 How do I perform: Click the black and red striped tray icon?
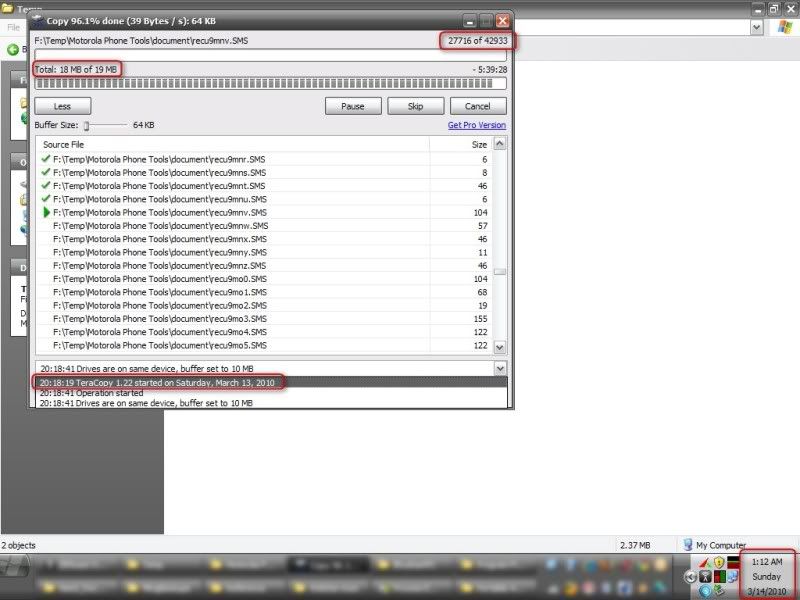click(733, 563)
